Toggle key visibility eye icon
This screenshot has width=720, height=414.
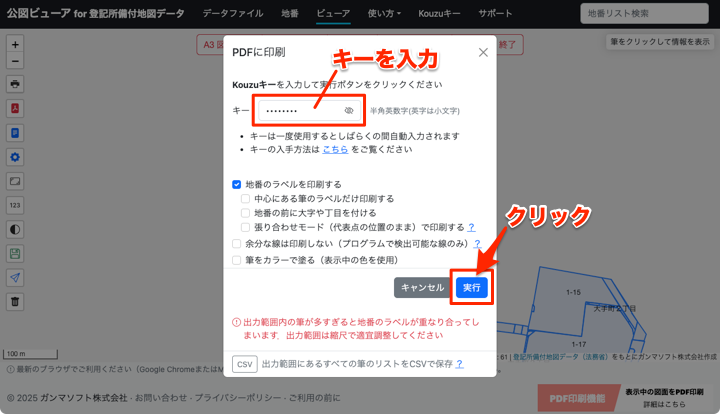tap(349, 111)
